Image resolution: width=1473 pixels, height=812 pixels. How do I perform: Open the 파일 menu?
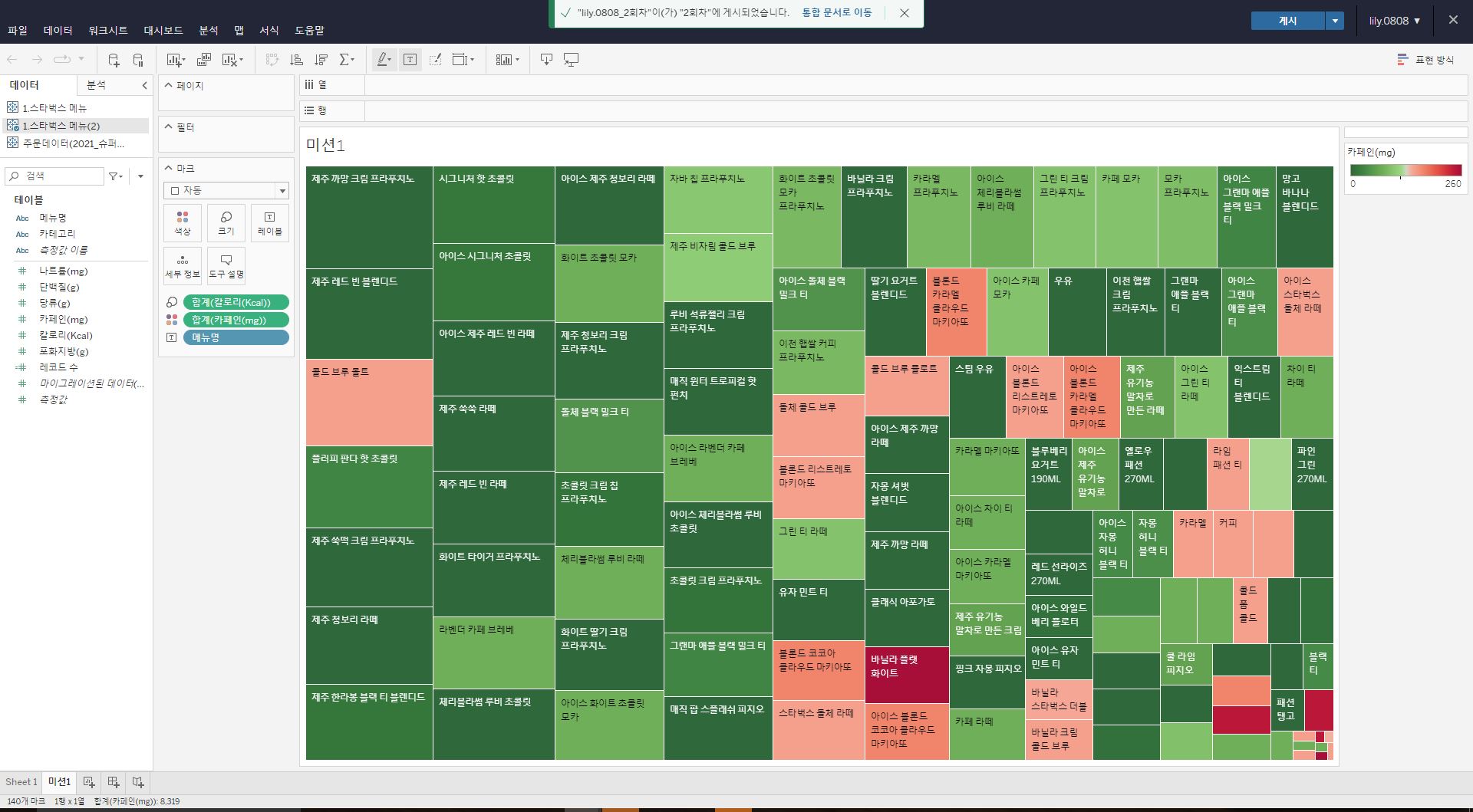pos(18,30)
